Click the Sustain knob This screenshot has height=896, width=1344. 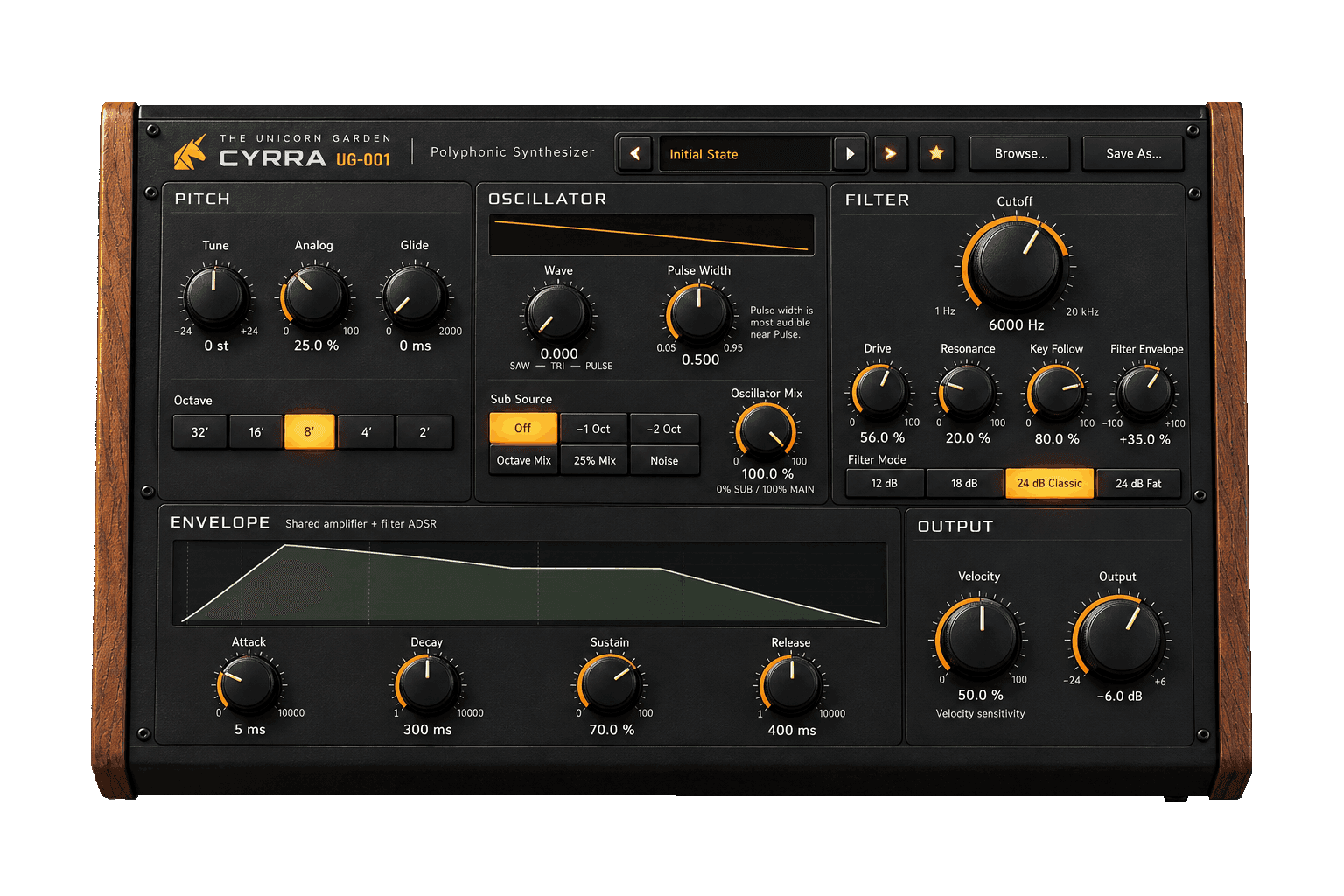pyautogui.click(x=610, y=683)
